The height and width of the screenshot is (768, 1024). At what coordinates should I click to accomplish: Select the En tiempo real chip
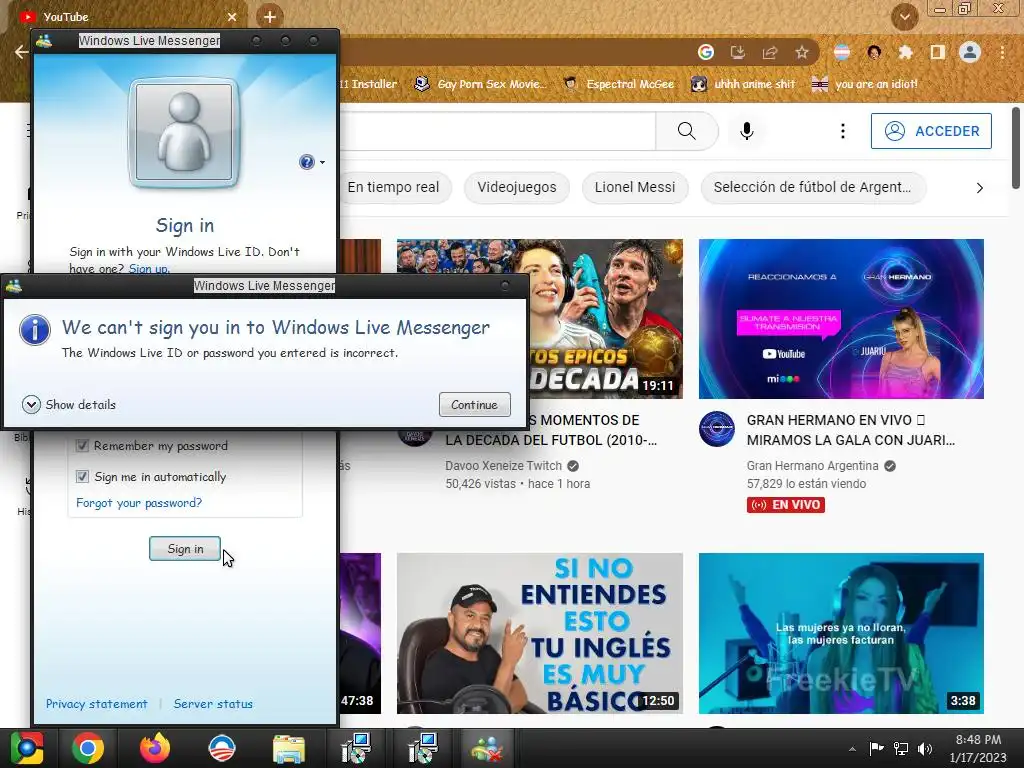tap(393, 187)
